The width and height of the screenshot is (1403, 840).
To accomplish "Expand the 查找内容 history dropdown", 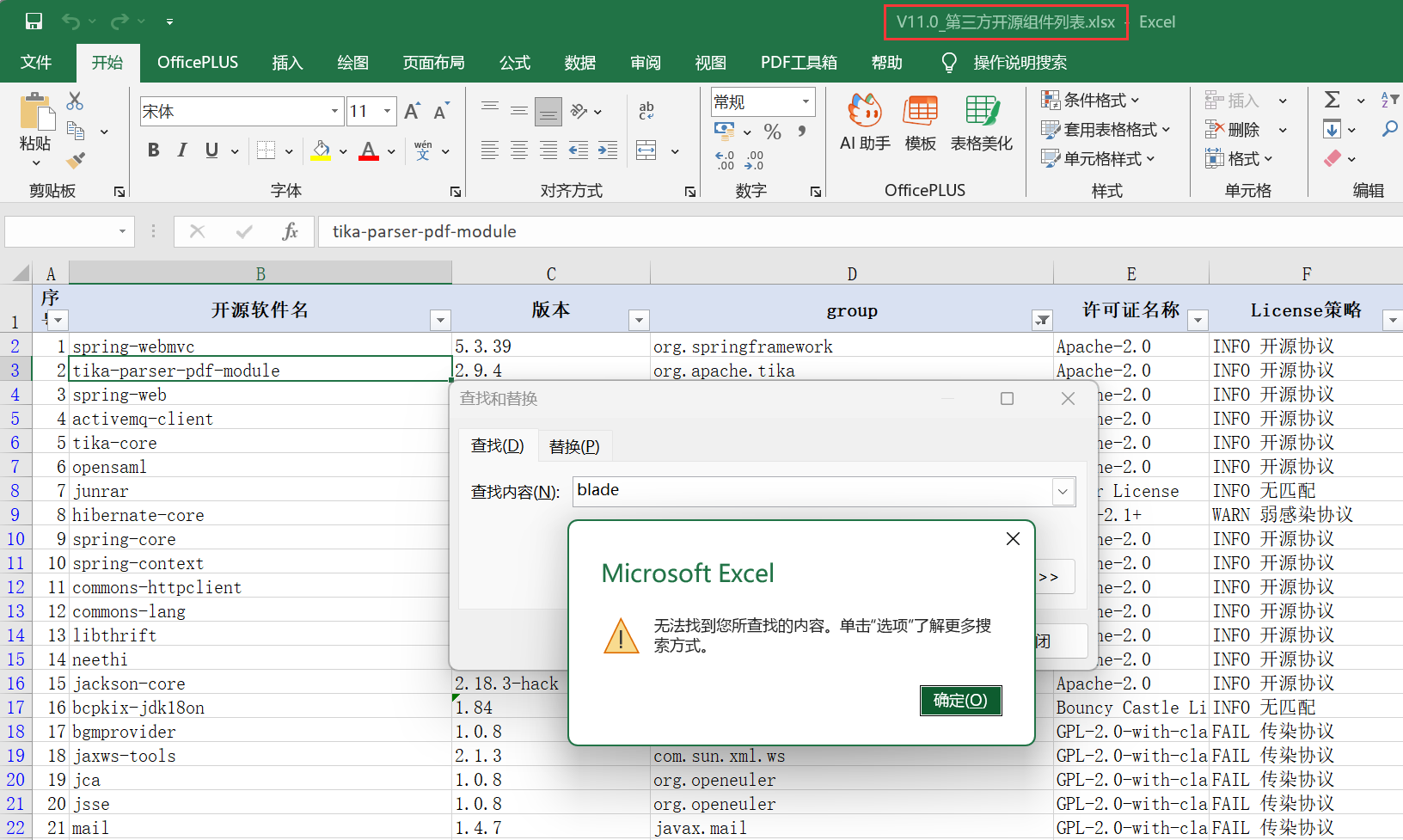I will tap(1063, 492).
